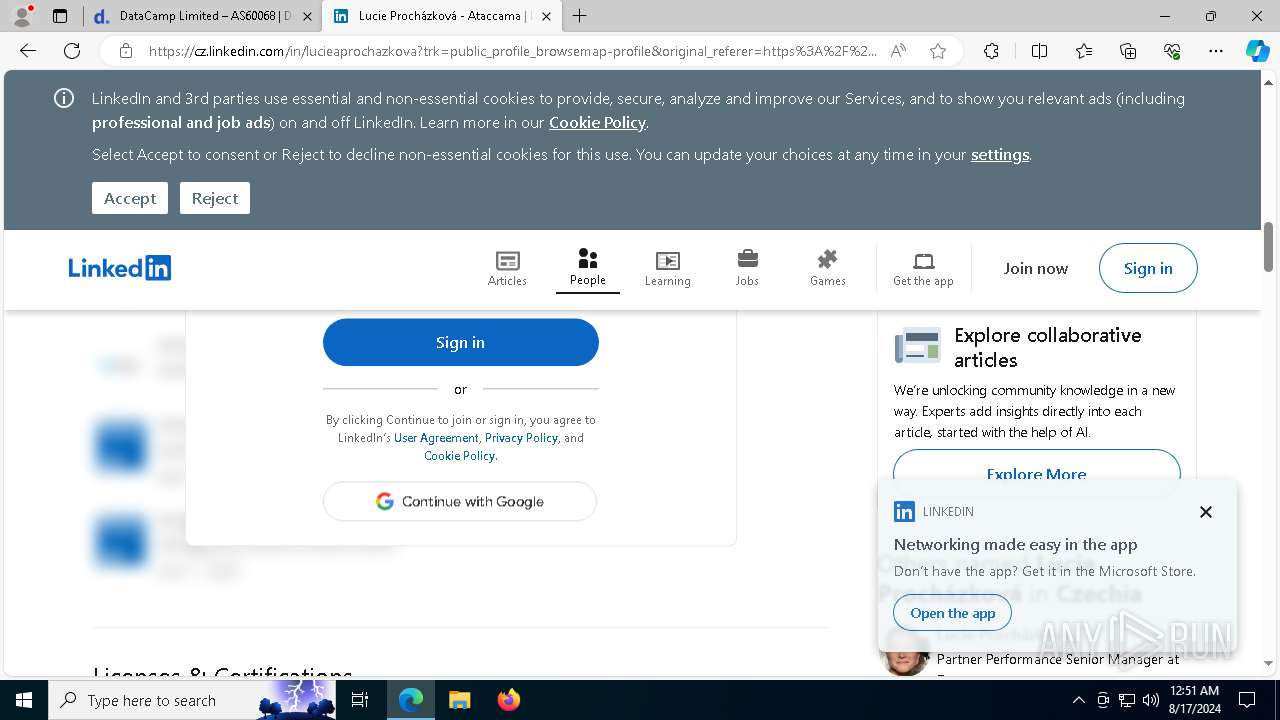Click the volume speaker tray icon
Screen dimensions: 1280x720
[x=1151, y=700]
